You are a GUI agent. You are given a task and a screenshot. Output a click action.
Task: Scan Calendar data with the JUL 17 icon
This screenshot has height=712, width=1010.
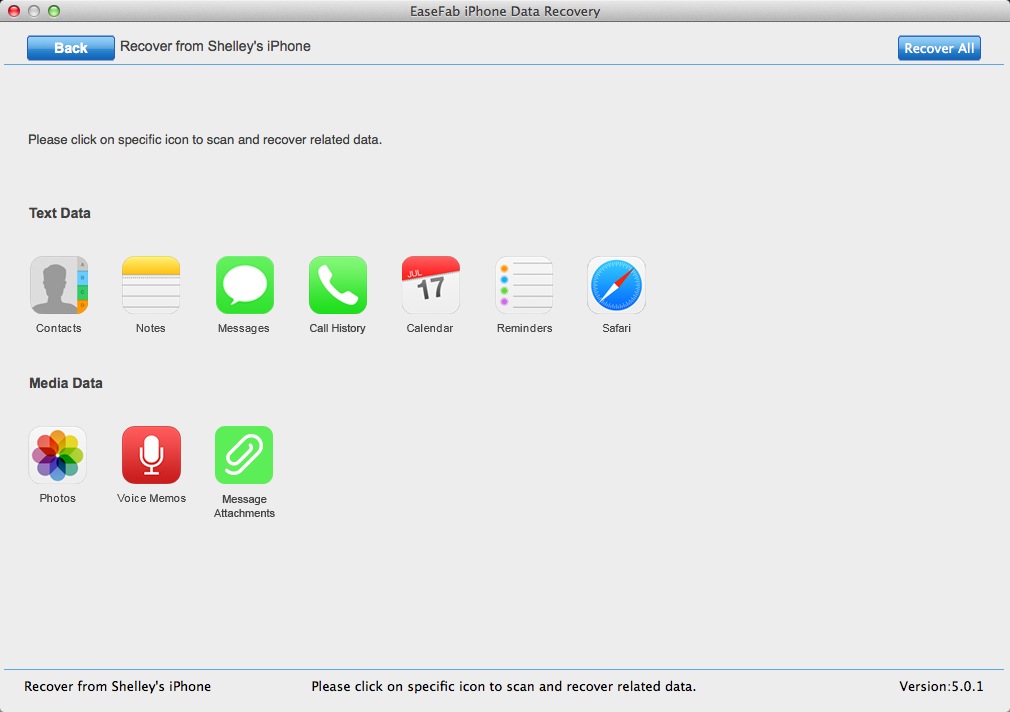click(430, 285)
